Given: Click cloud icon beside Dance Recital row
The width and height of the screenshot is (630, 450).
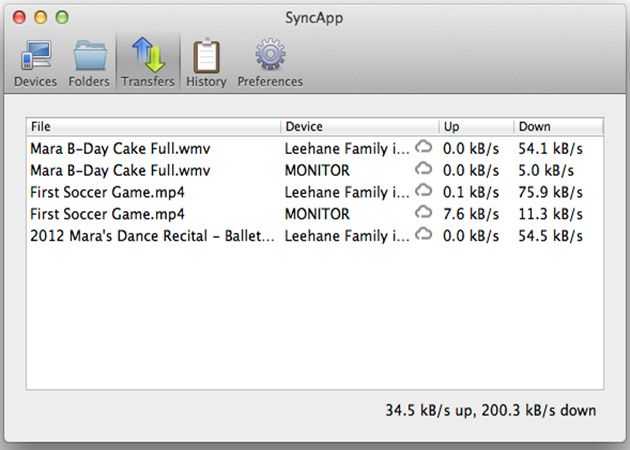Looking at the screenshot, I should (424, 236).
